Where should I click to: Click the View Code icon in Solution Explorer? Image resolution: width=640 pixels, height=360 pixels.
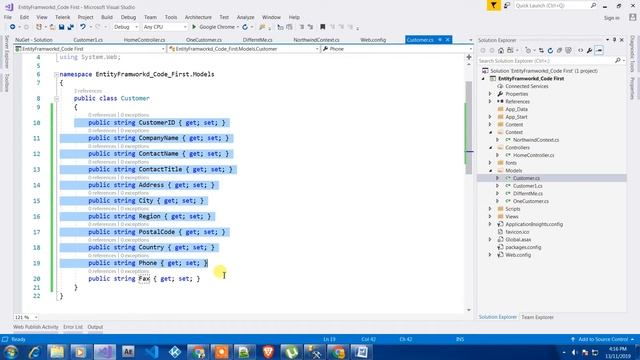pyautogui.click(x=580, y=51)
